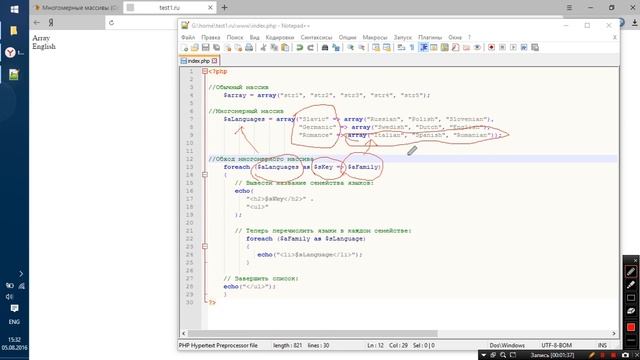This screenshot has width=640, height=360.
Task: Select the pencil drawing tool in side panel
Action: [x=631, y=271]
